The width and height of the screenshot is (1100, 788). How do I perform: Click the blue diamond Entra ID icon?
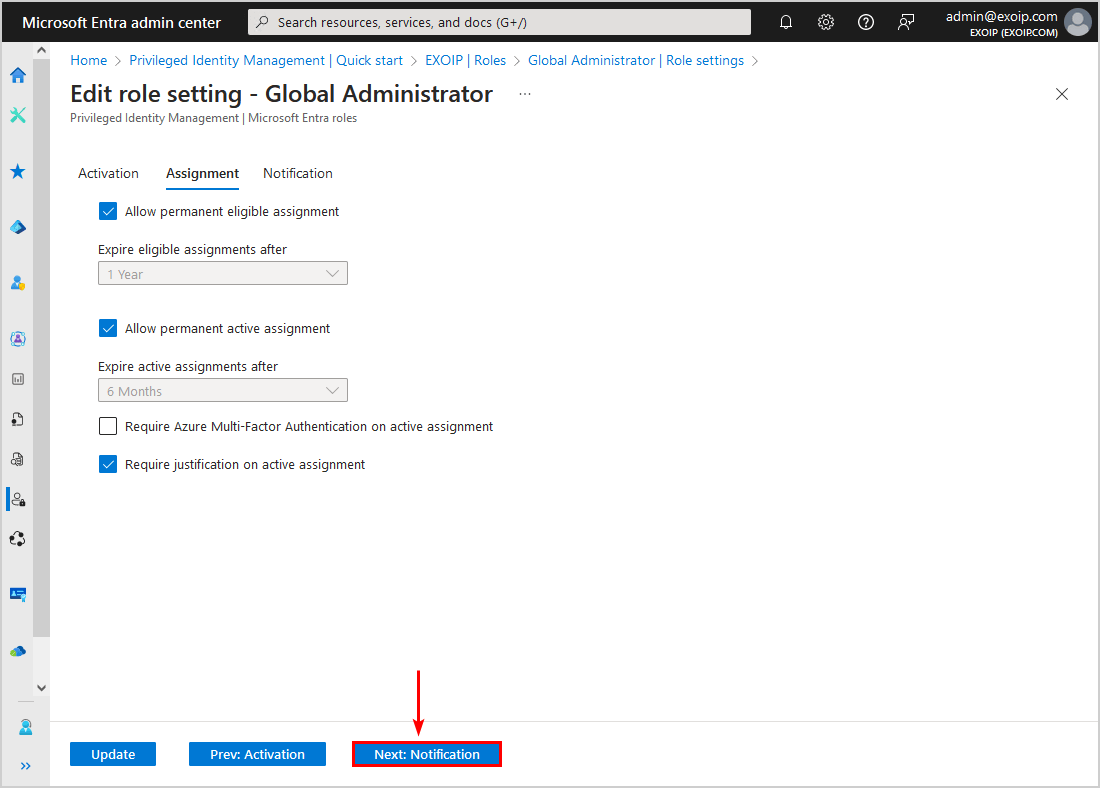[x=18, y=227]
